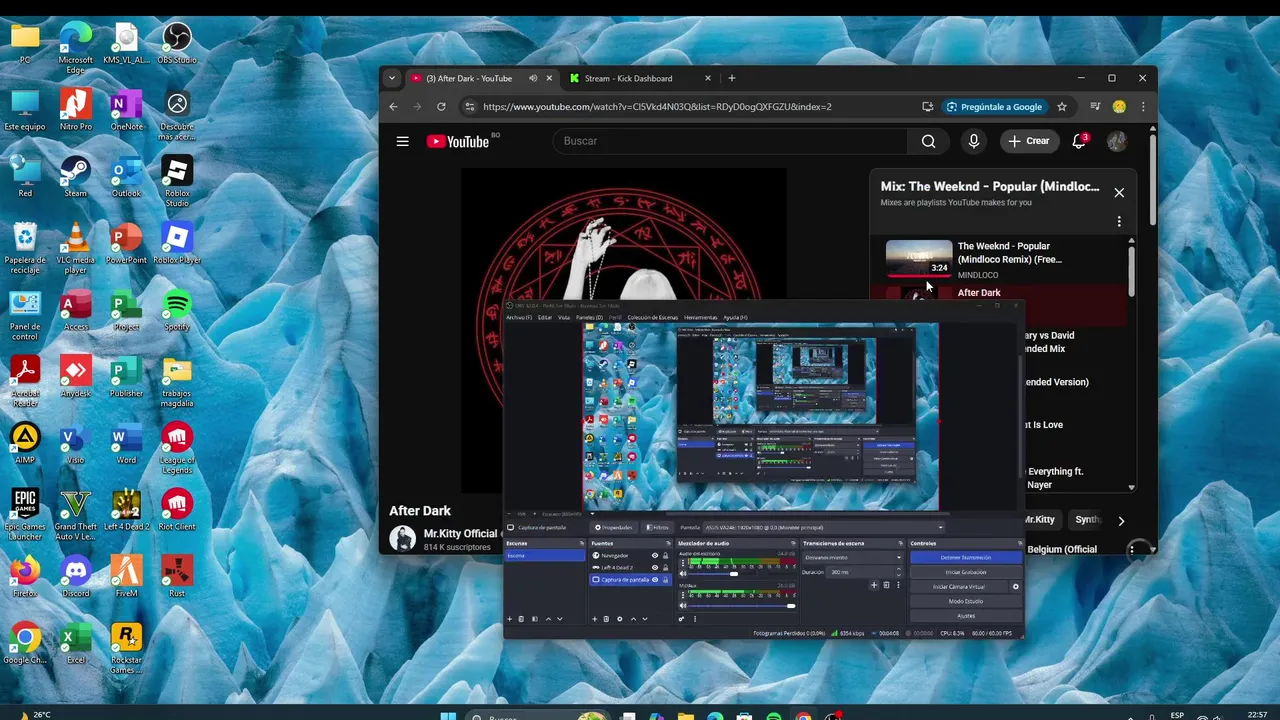Open the Epic Games Launcher shortcut

[25, 513]
